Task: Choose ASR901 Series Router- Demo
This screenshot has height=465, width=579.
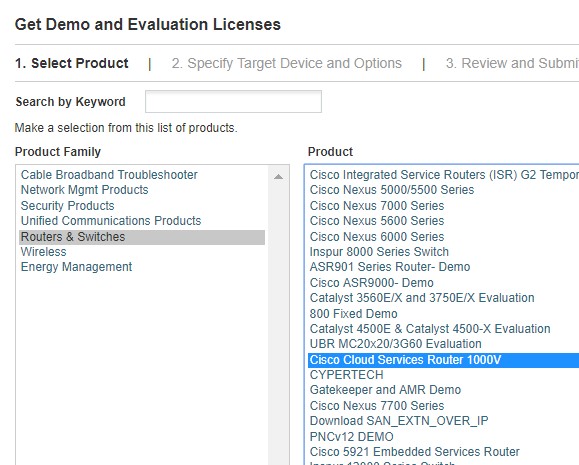Action: pyautogui.click(x=390, y=267)
